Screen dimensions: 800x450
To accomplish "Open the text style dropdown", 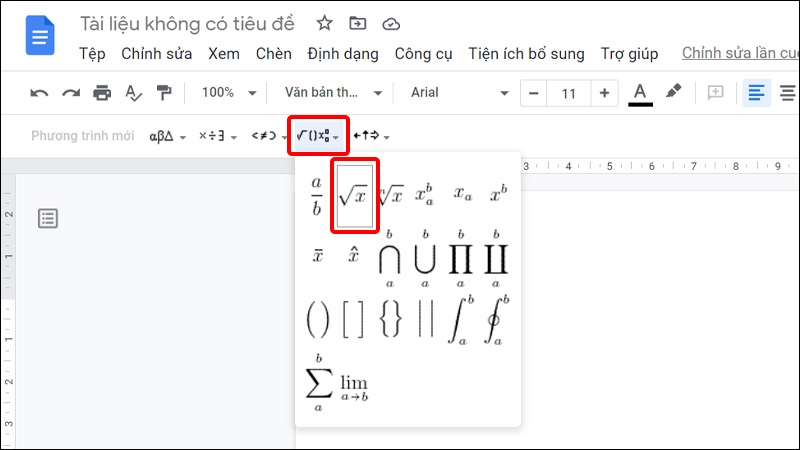I will point(333,93).
